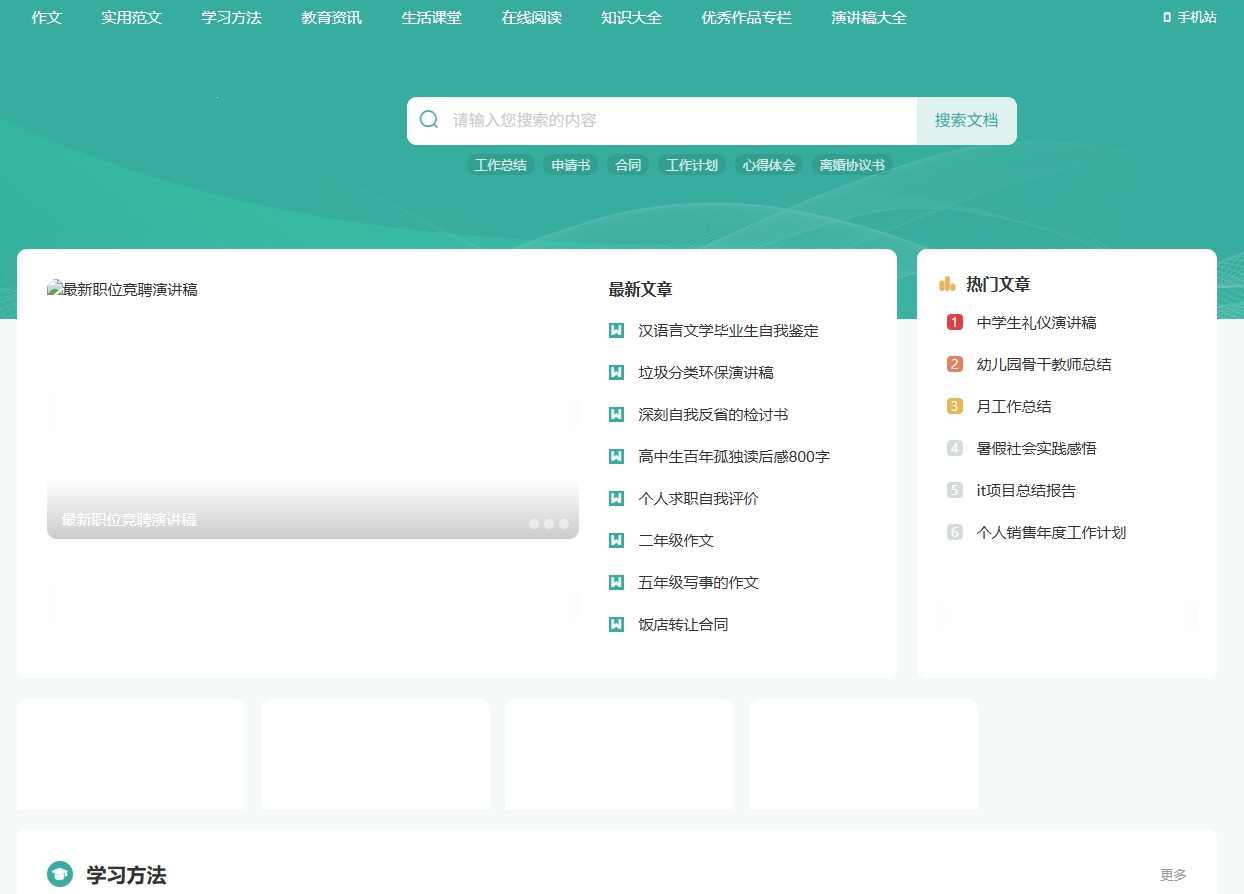1244x894 pixels.
Task: Click the bookmark icon beside 二年级作文
Action: click(x=616, y=540)
